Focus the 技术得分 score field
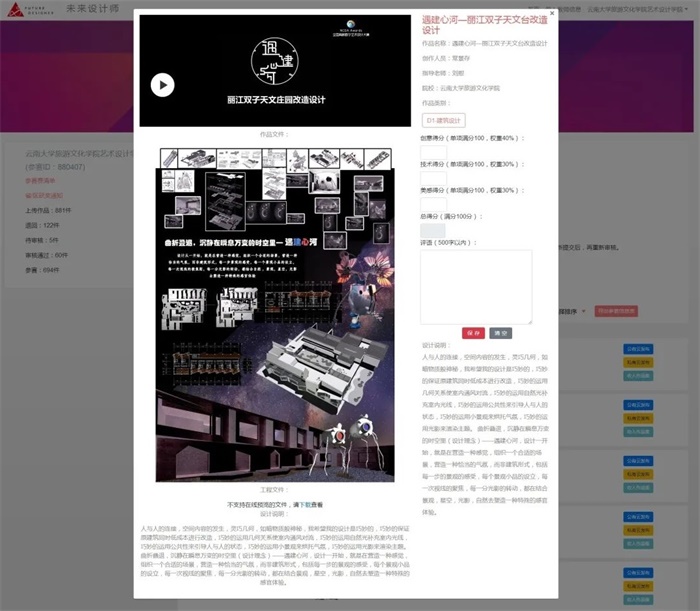The image size is (700, 611). (433, 178)
